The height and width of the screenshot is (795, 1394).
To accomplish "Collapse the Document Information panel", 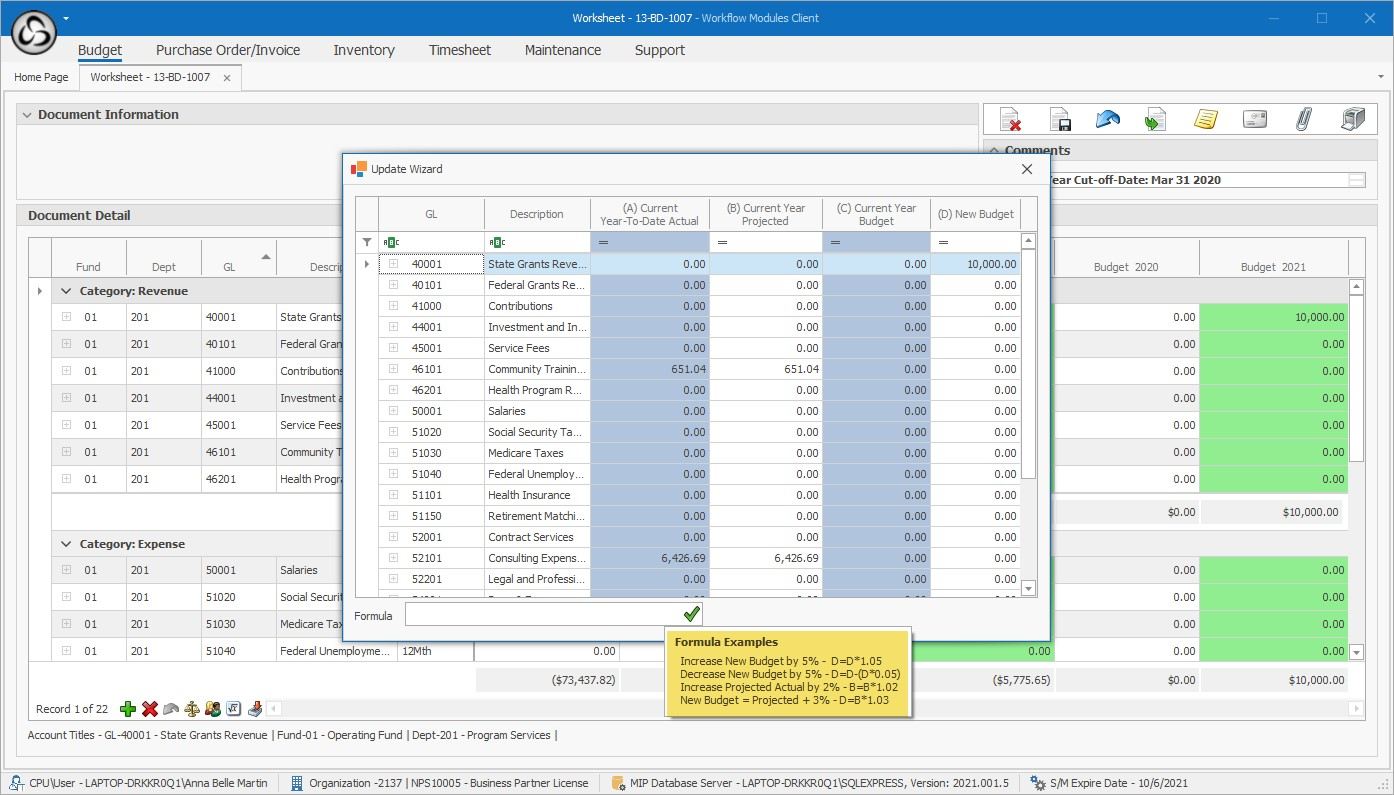I will 26,115.
